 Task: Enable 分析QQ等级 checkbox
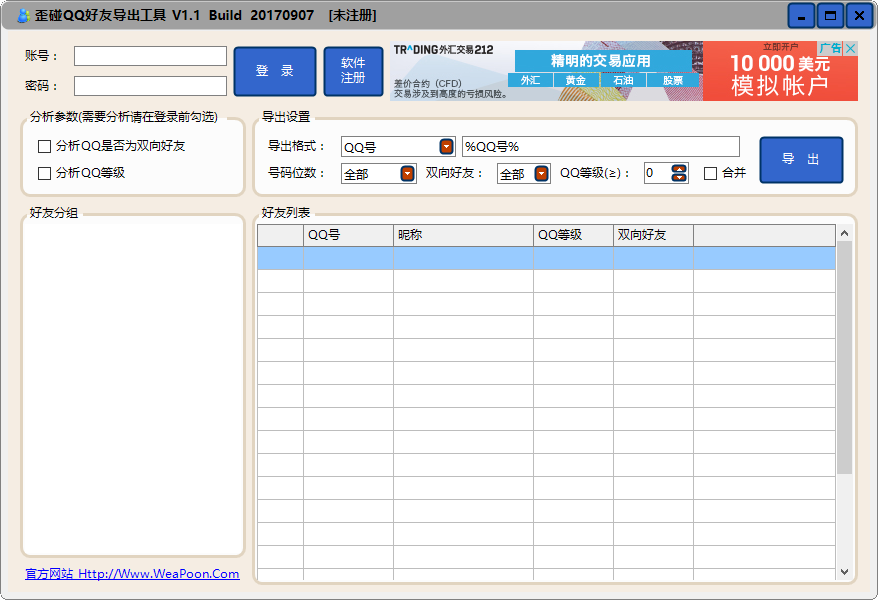[x=44, y=174]
